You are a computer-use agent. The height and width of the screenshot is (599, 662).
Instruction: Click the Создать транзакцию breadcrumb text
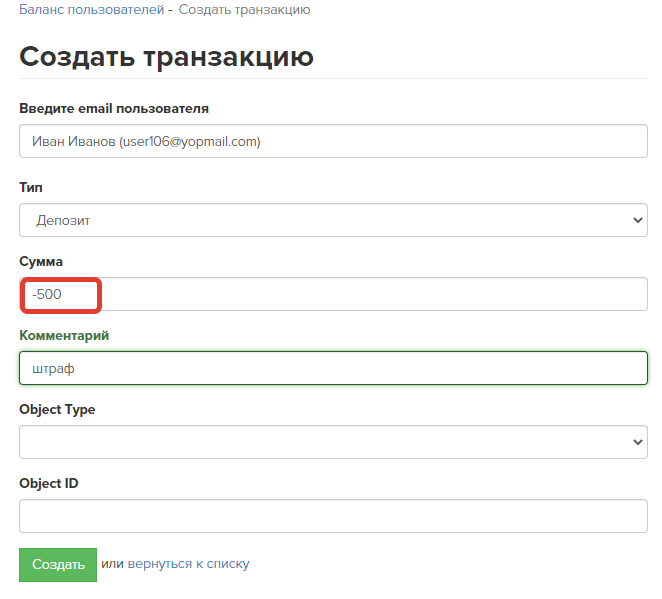tap(244, 9)
